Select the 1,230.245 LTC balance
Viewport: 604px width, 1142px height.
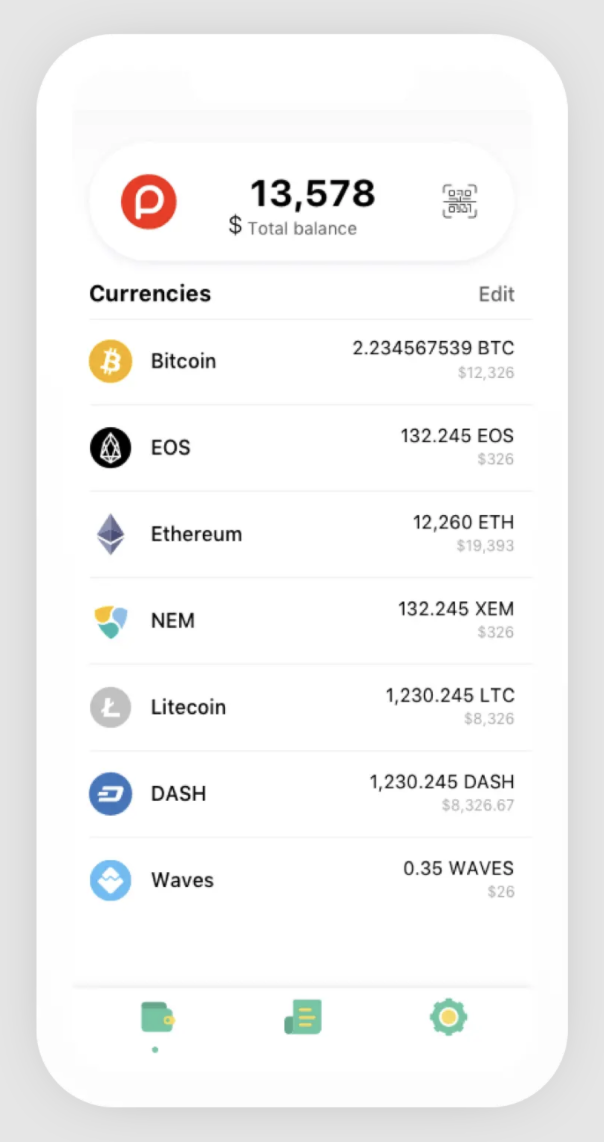click(x=450, y=695)
